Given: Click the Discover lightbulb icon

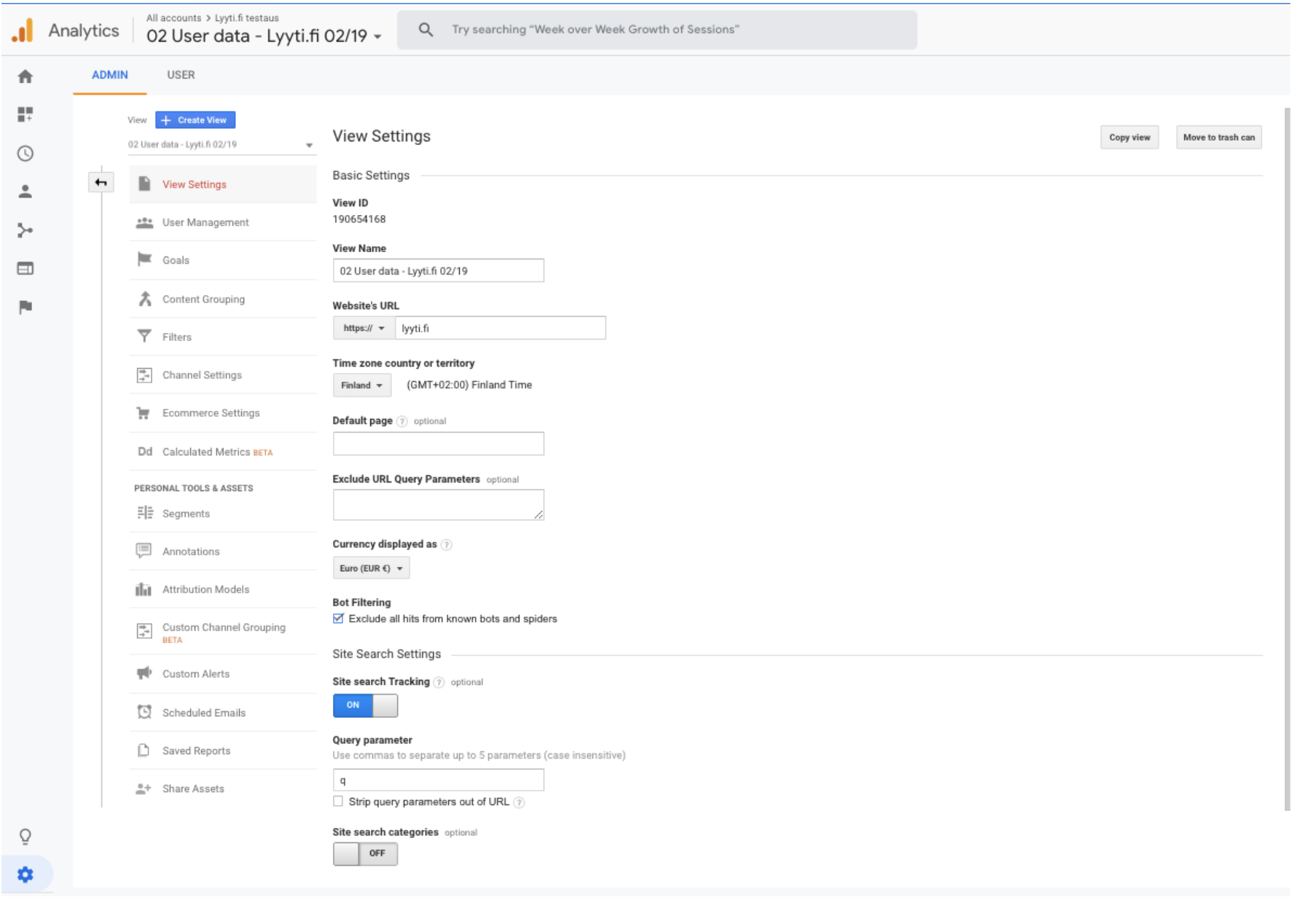Looking at the screenshot, I should click(x=26, y=836).
